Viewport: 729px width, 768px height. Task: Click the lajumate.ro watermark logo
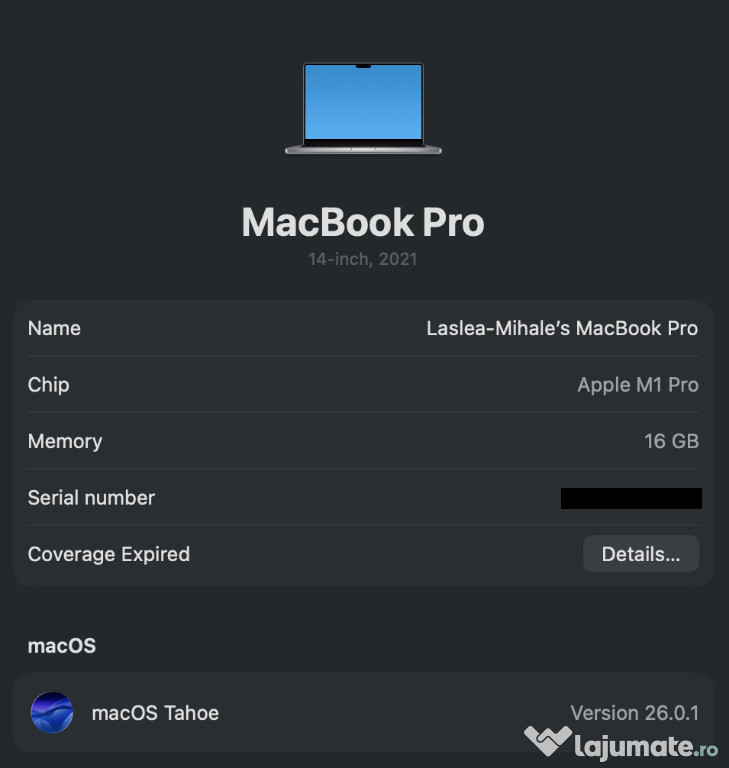pyautogui.click(x=548, y=741)
